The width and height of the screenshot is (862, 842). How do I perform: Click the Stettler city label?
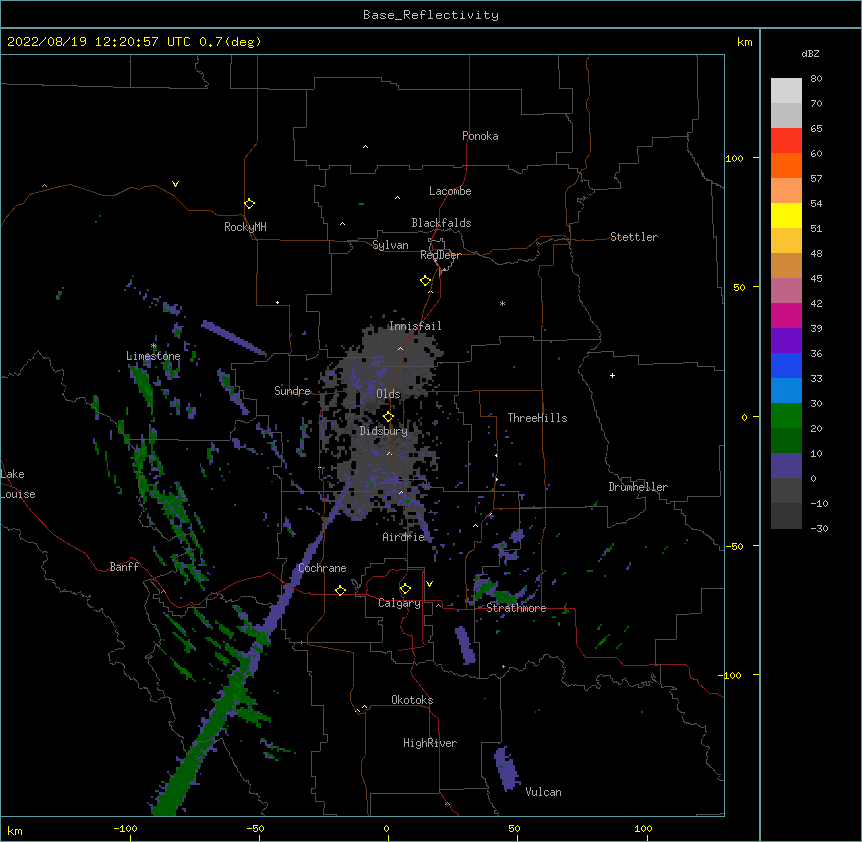pyautogui.click(x=634, y=237)
